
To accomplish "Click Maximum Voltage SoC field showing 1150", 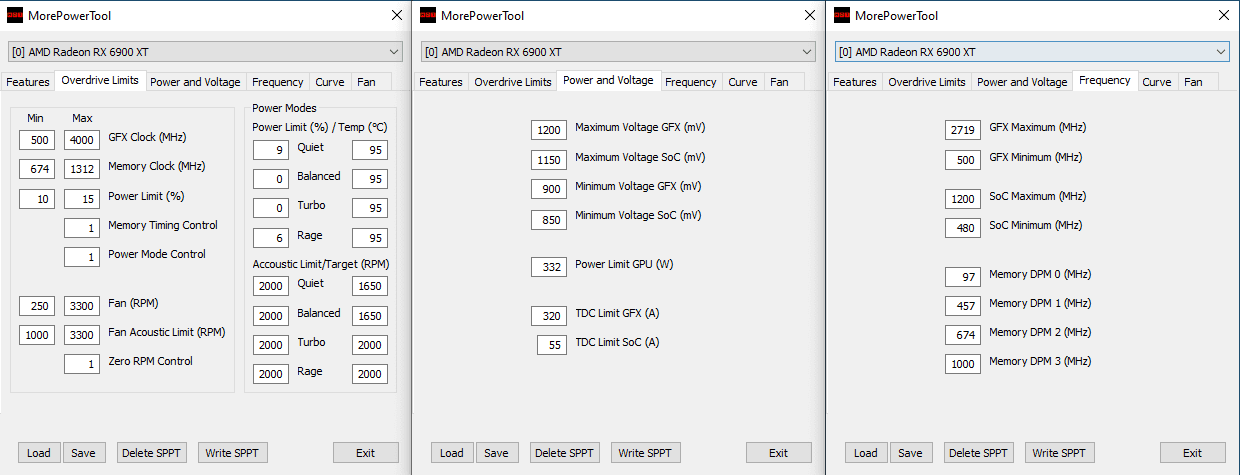I will tap(549, 160).
